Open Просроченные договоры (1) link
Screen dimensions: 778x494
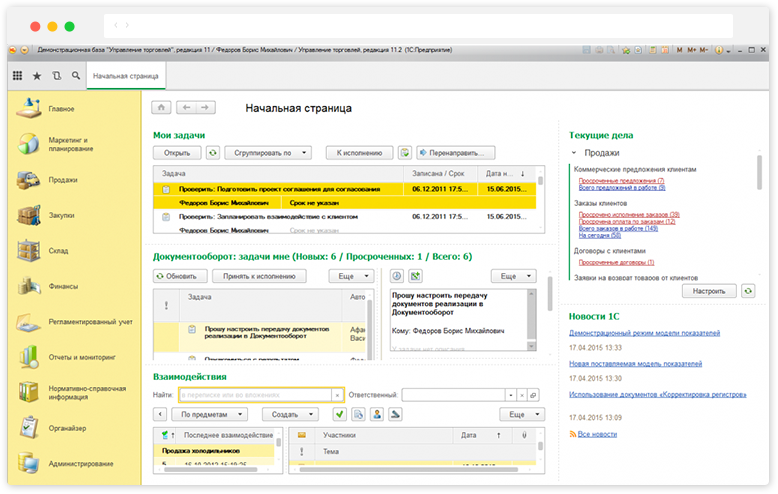tap(616, 262)
